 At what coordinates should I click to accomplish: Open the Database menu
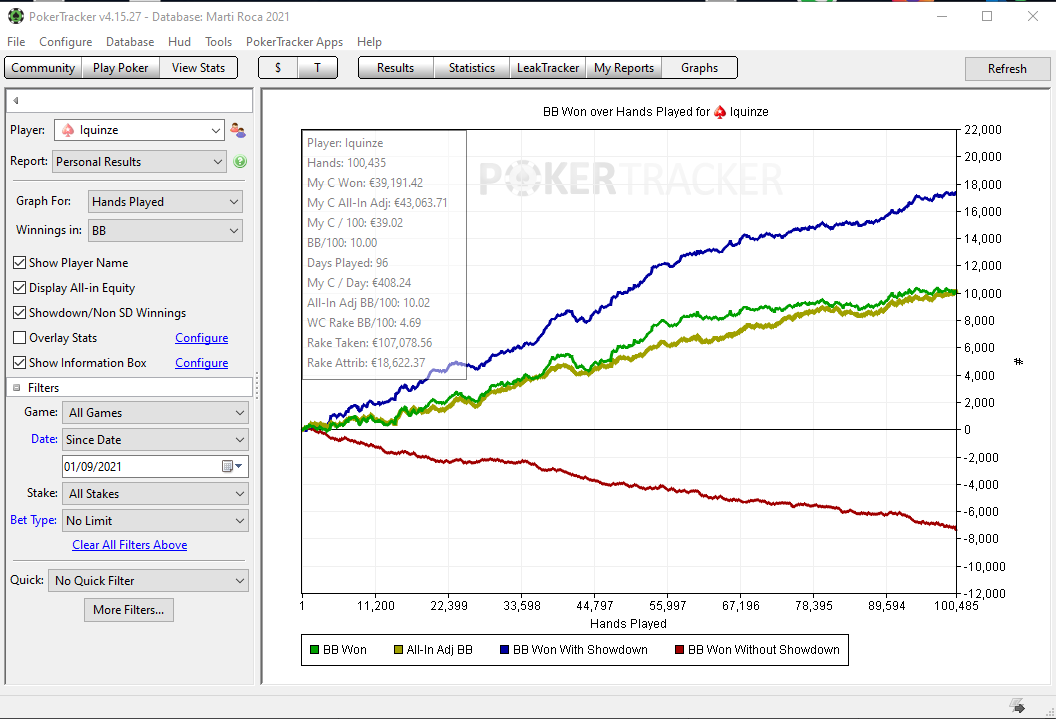pos(130,42)
